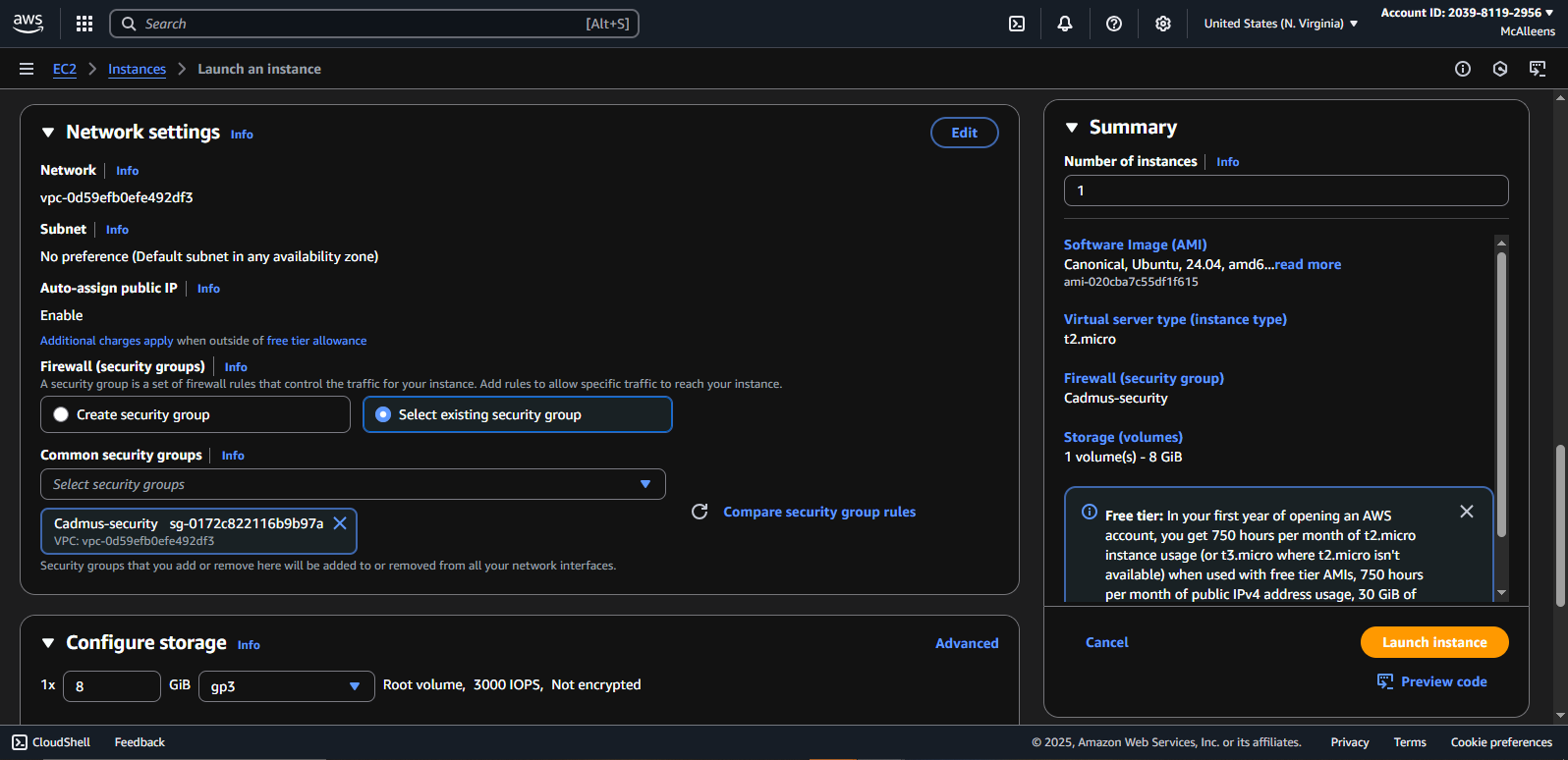Screen dimensions: 1568x760
Task: Collapse the Summary panel
Action: click(x=1072, y=128)
